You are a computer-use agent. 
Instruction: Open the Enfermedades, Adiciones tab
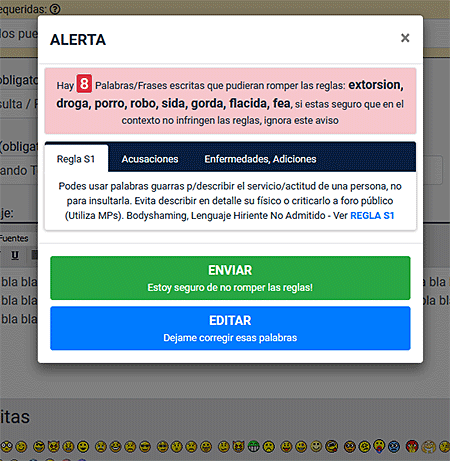point(260,159)
